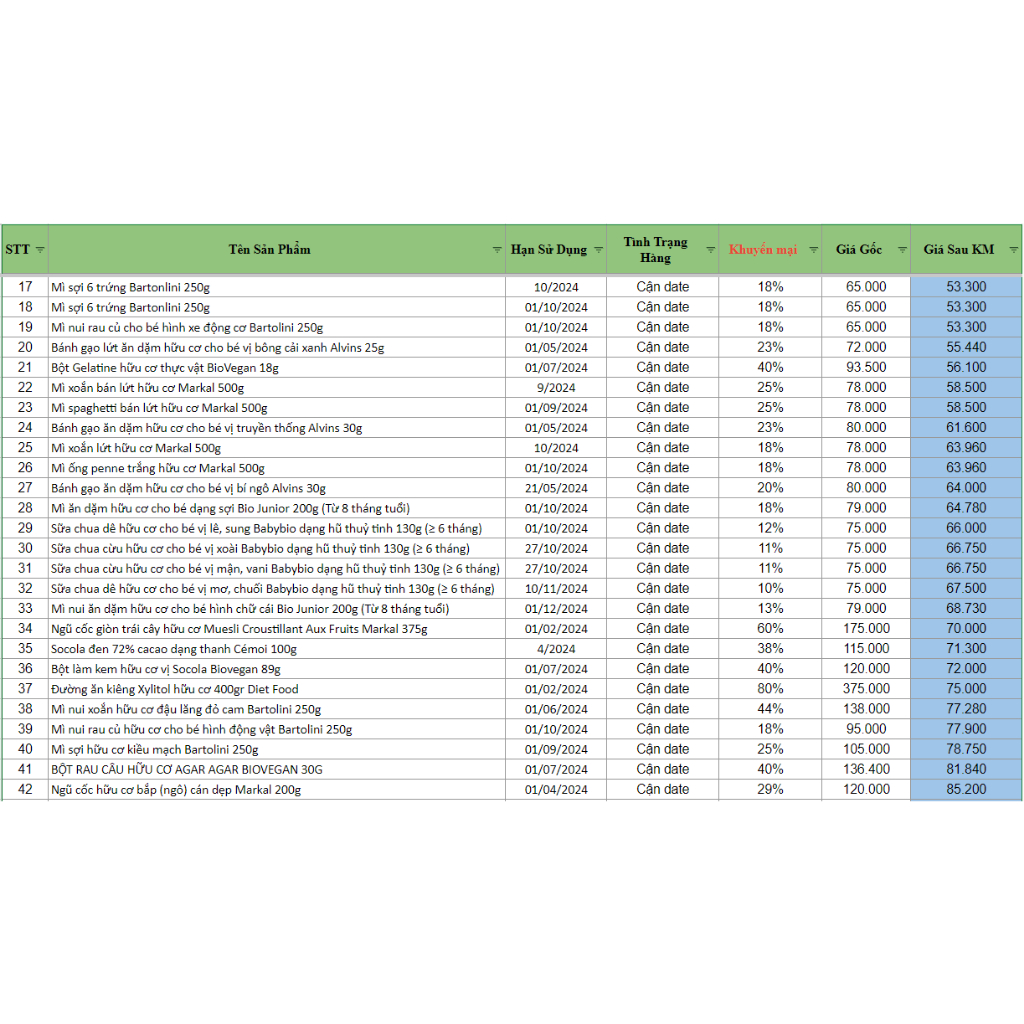Select cell Mì nui rau củ hình xe động cơ
1024x1024 pixels.
[x=276, y=327]
